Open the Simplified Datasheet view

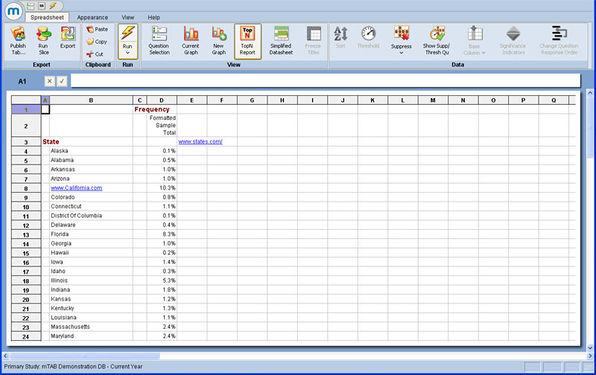click(x=281, y=41)
